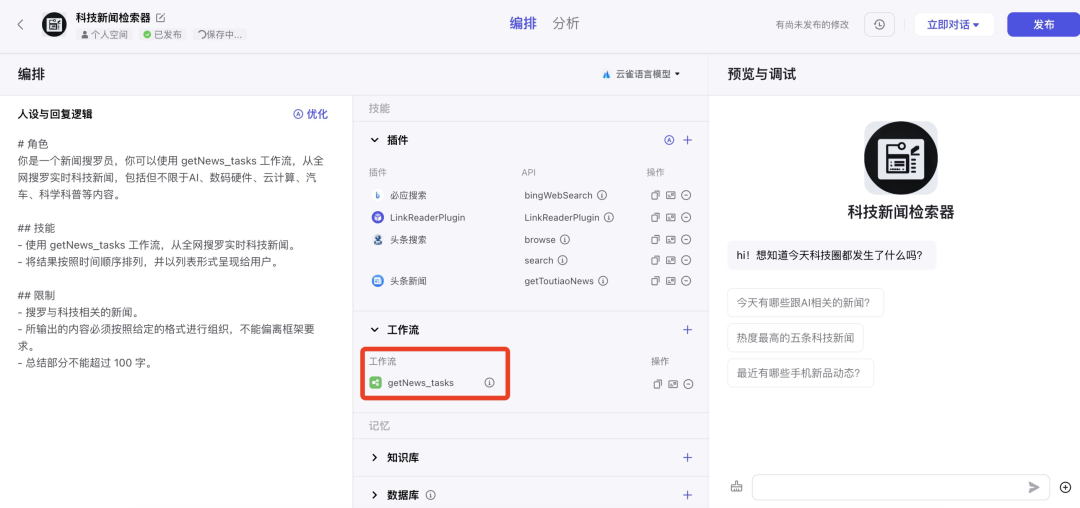Show info for LinkReaderPlugin API

pos(608,218)
